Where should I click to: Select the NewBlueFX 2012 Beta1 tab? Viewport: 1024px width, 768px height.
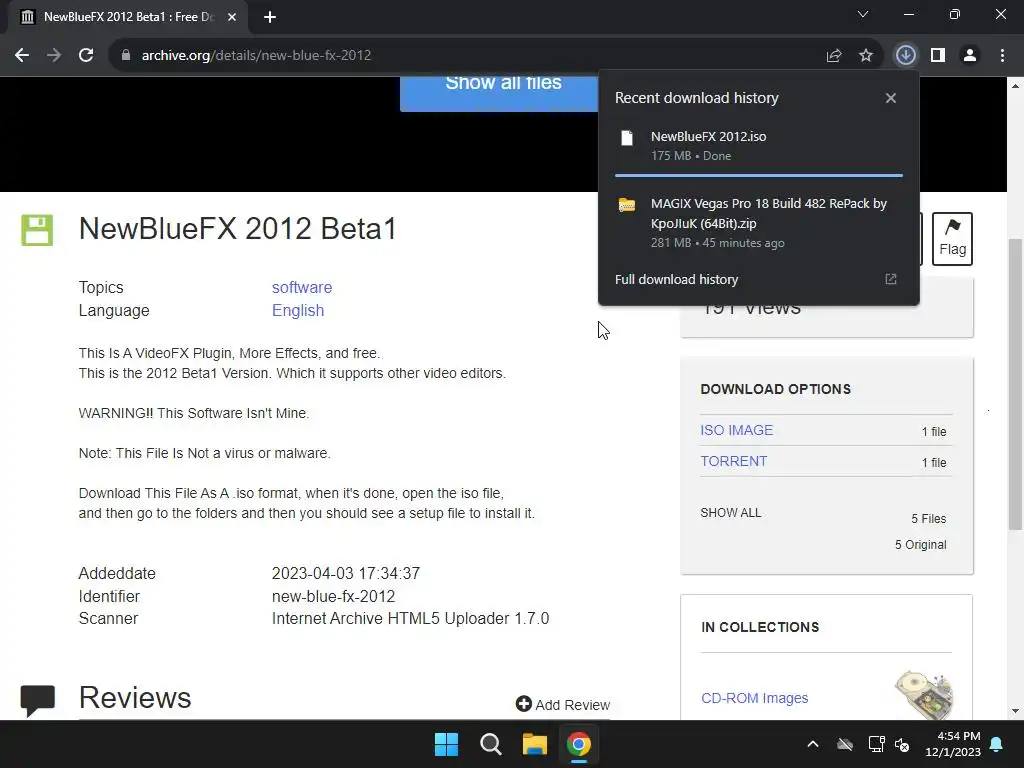[128, 17]
